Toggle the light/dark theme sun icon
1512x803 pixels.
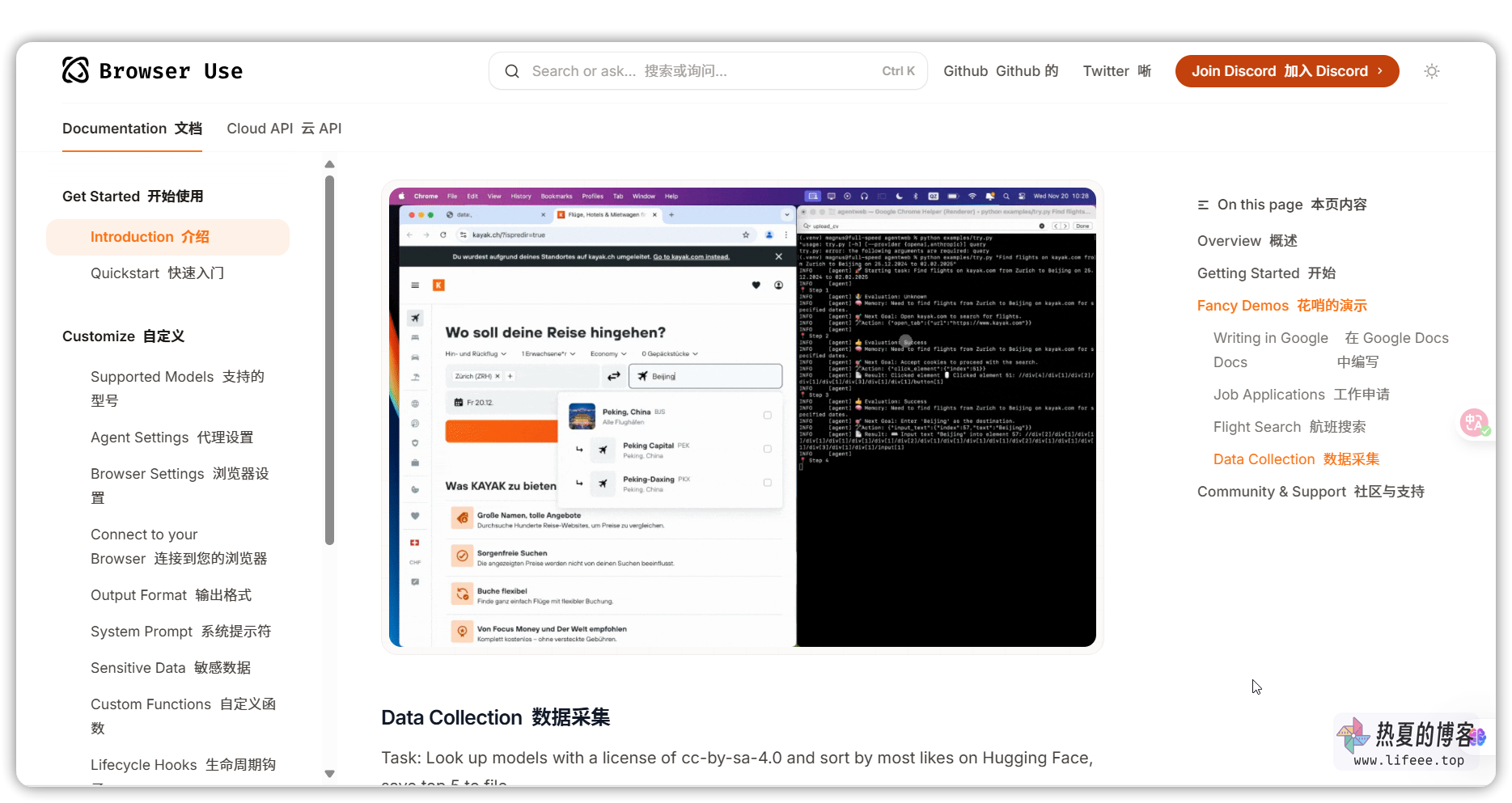(x=1431, y=71)
